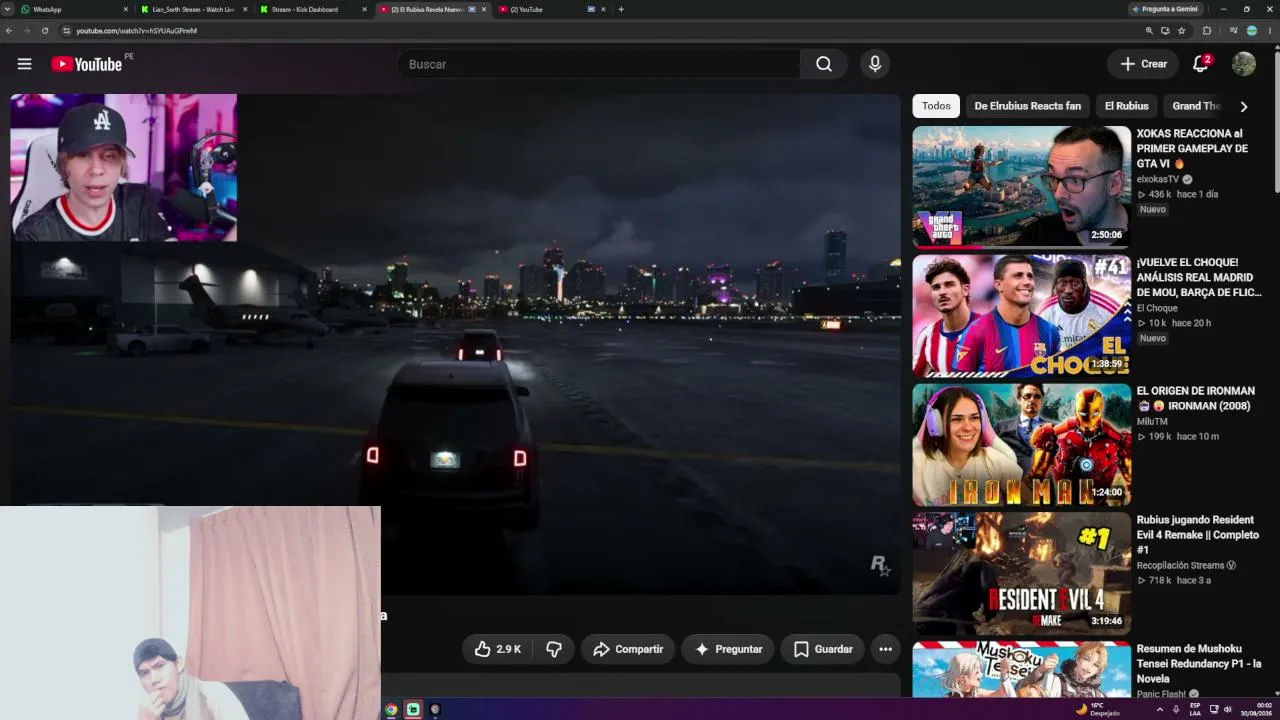Select the Grand Theft filter chip
This screenshot has width=1280, height=720.
[1196, 106]
